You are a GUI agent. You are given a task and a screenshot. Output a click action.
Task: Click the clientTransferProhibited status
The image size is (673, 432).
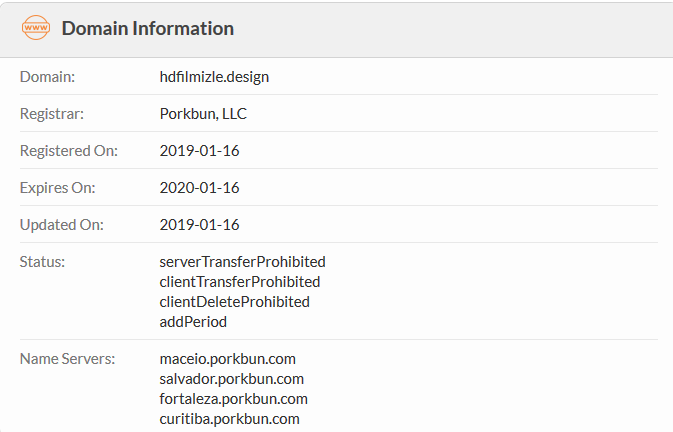[240, 282]
